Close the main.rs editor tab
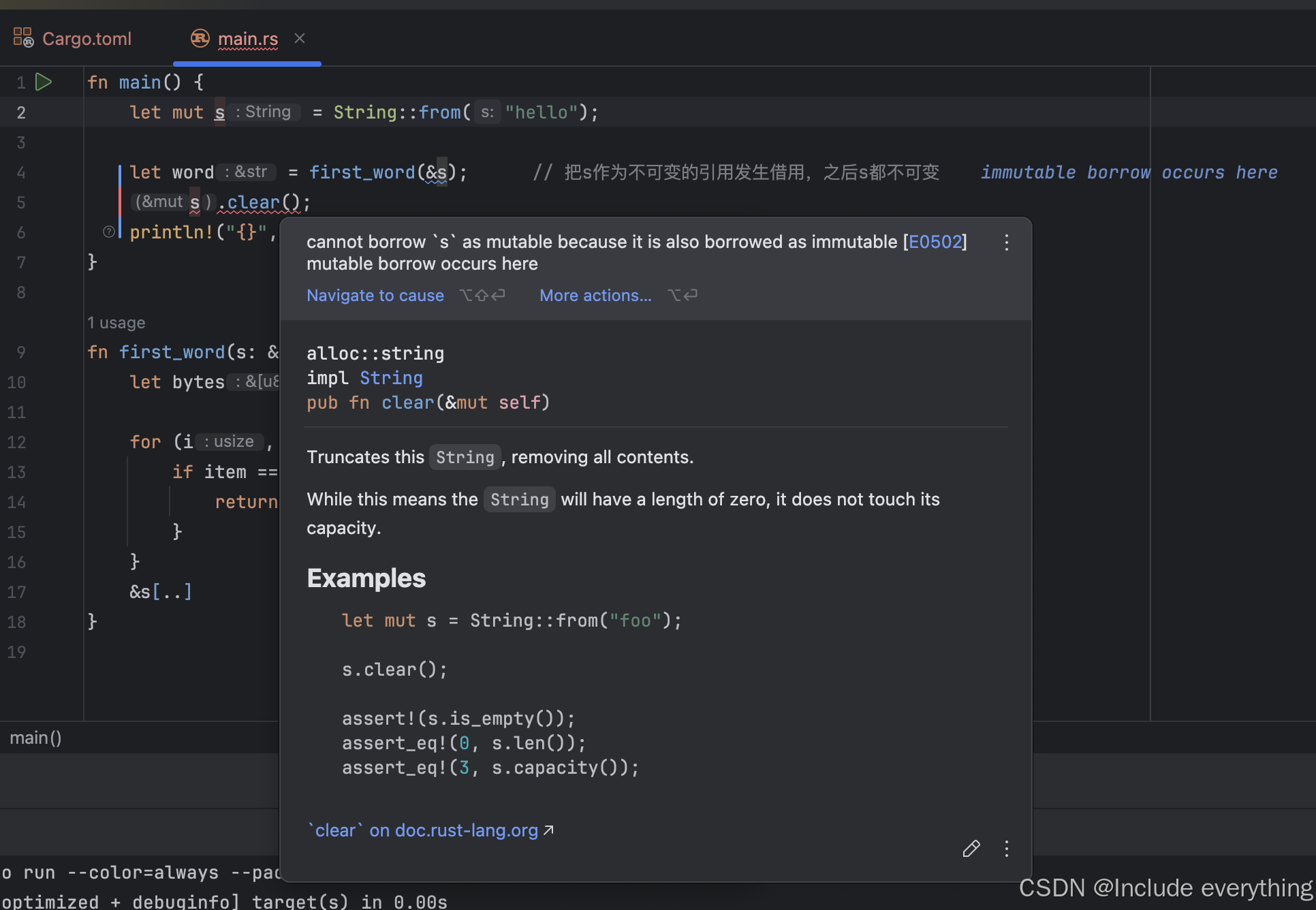 [300, 38]
